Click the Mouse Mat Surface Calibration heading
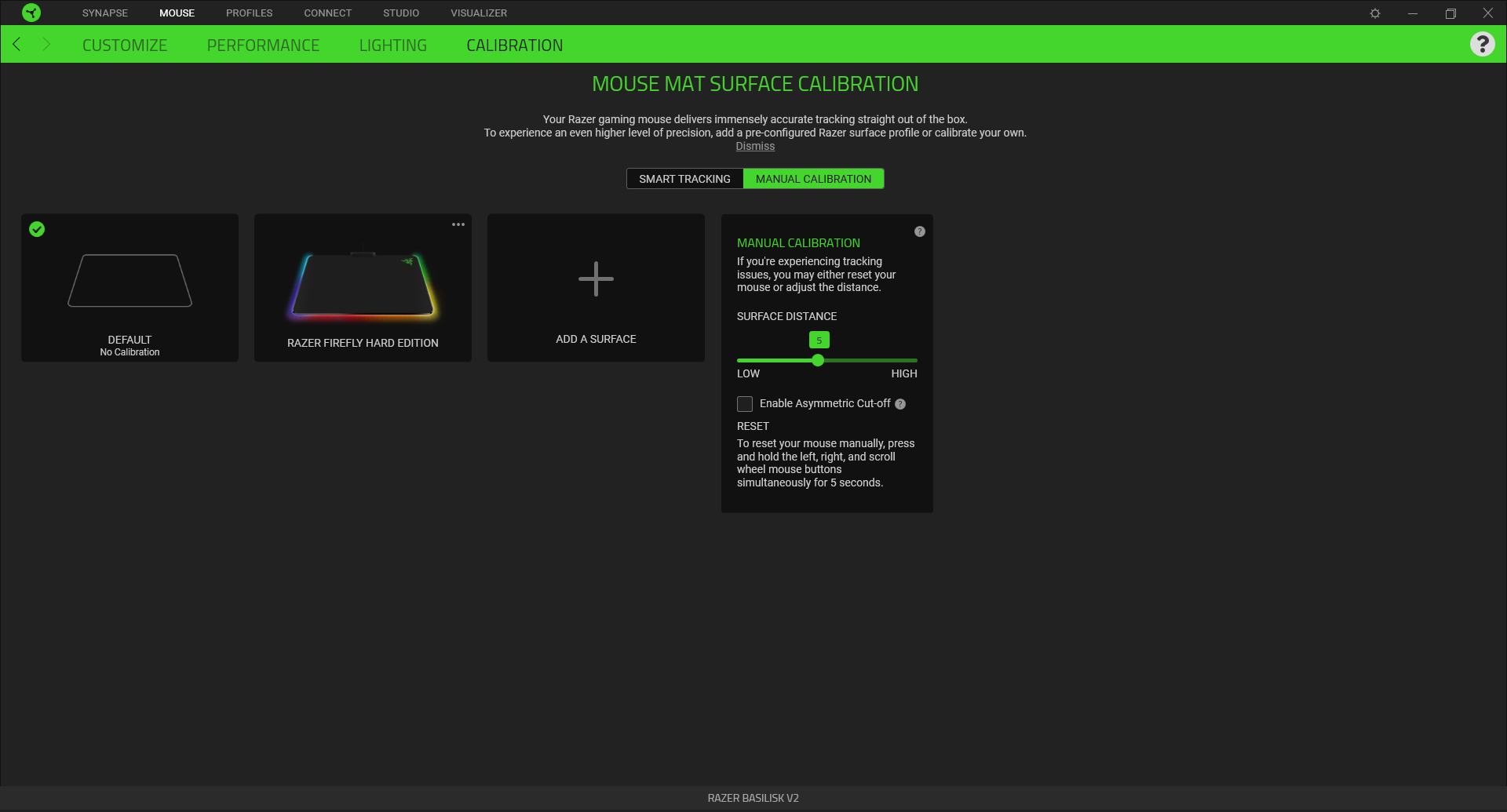 [x=755, y=84]
